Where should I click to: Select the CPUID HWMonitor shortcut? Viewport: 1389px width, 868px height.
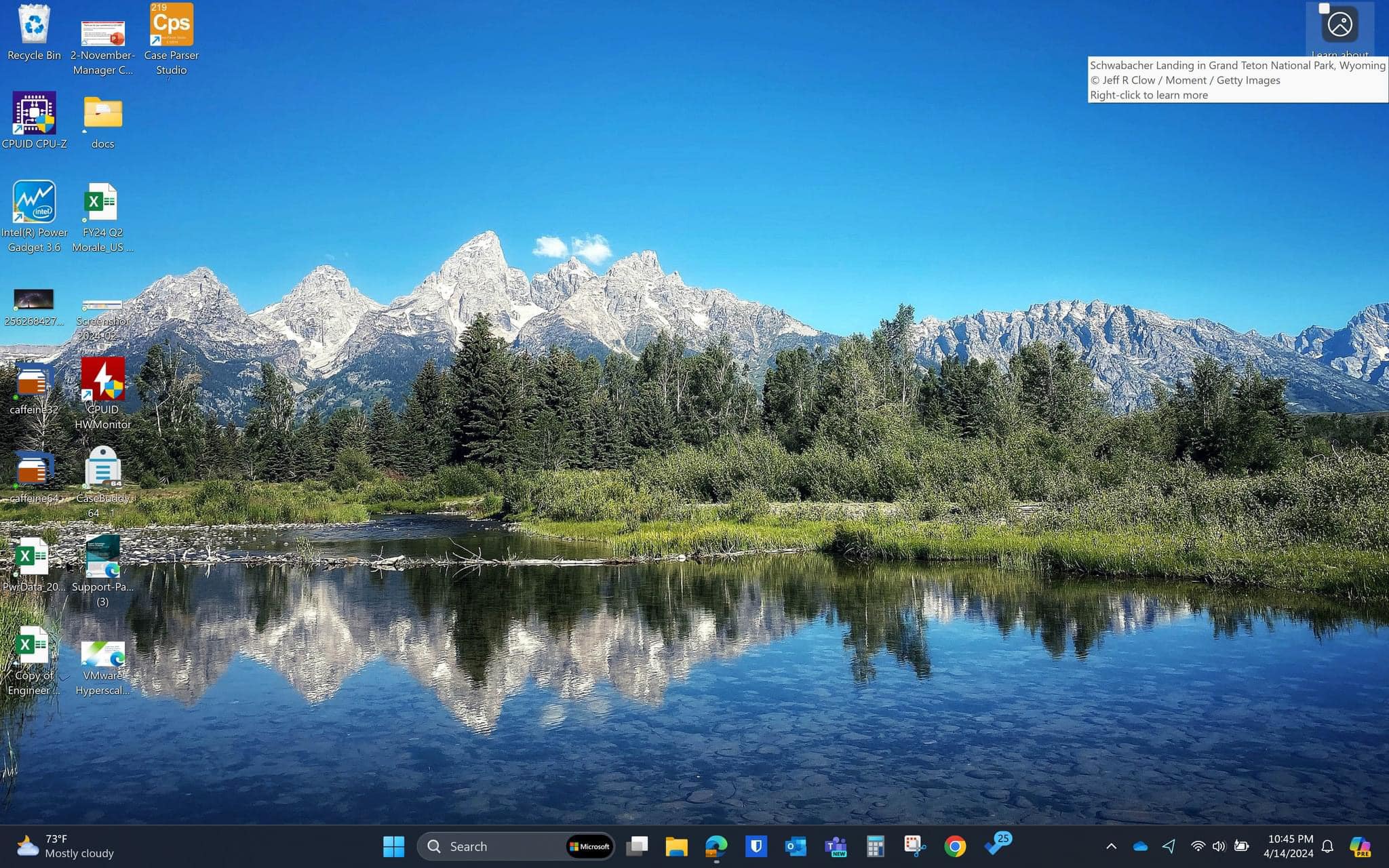tap(102, 393)
